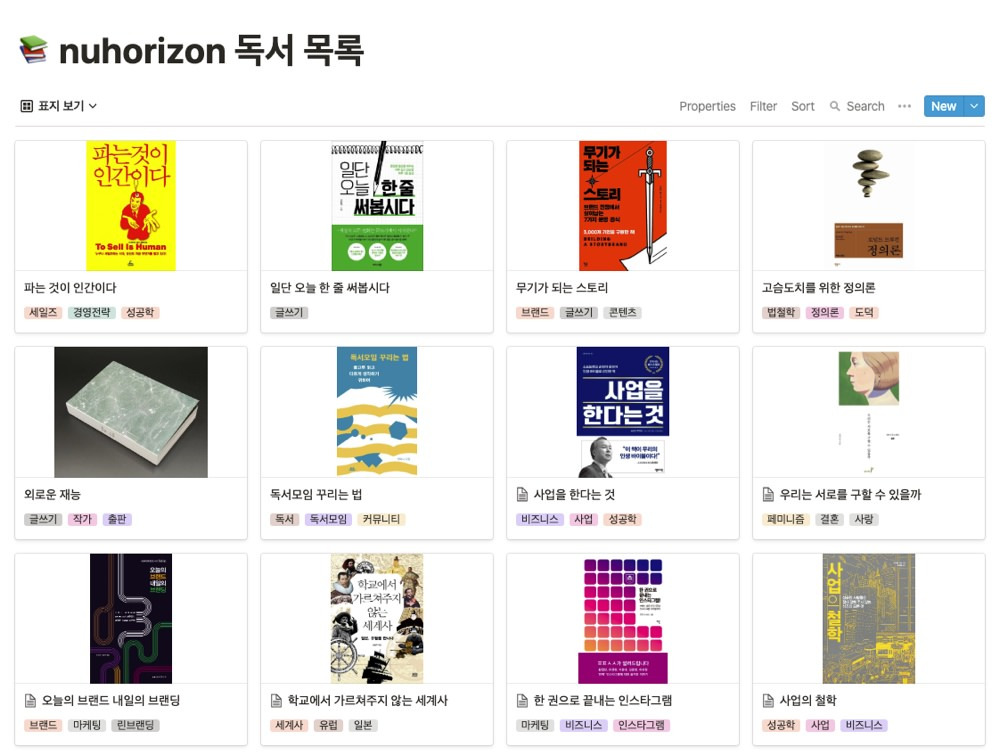Open the dropdown arrow next to New
Viewport: 1000px width, 756px height.
(974, 106)
